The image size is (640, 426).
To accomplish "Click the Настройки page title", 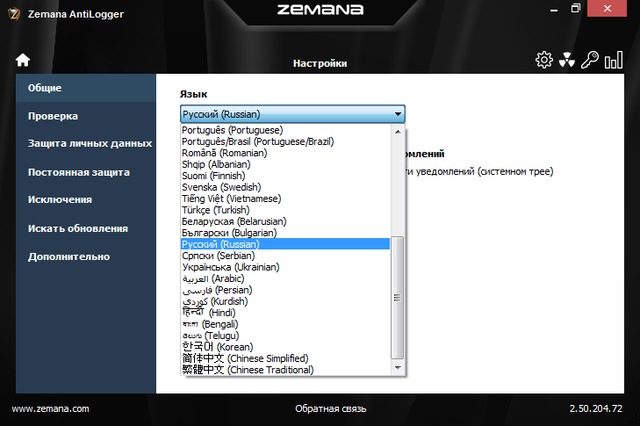I will point(320,63).
